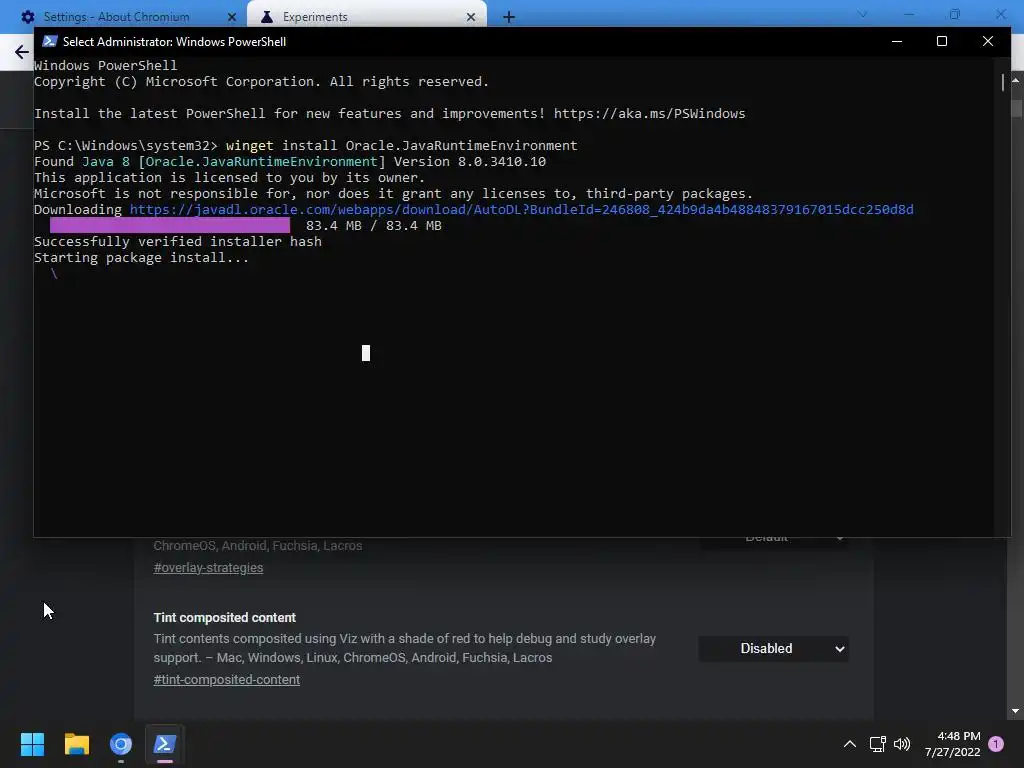The width and height of the screenshot is (1024, 768).
Task: Go back in Chromium browser
Action: point(22,52)
